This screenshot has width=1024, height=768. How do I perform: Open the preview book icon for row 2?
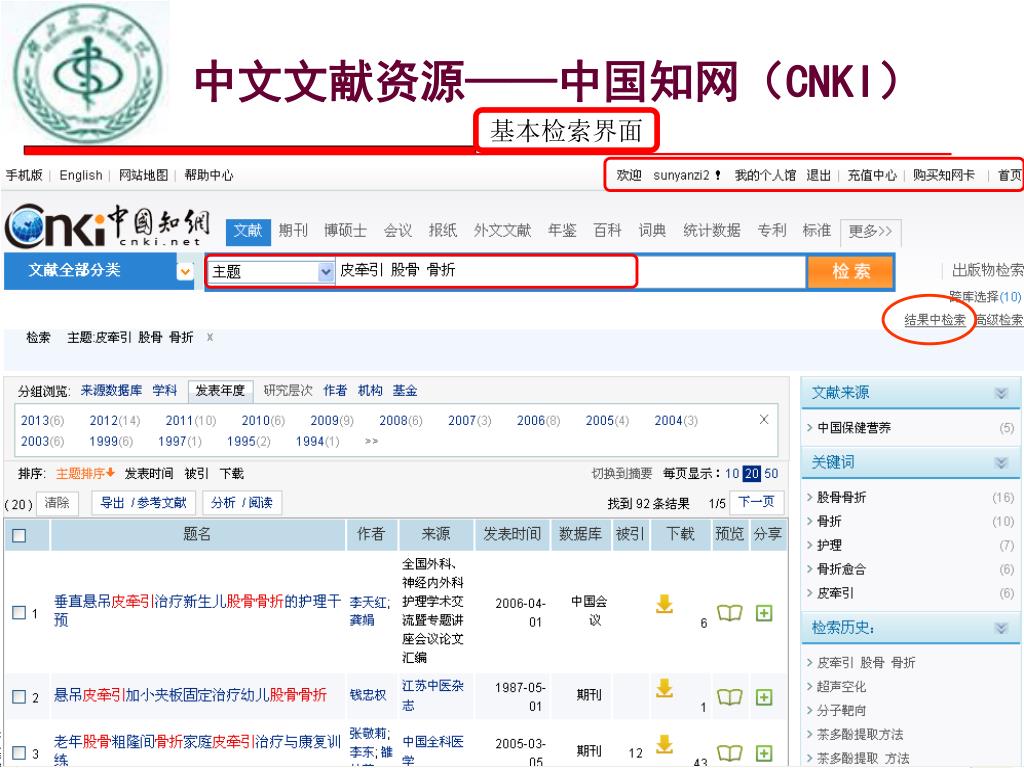pos(729,697)
